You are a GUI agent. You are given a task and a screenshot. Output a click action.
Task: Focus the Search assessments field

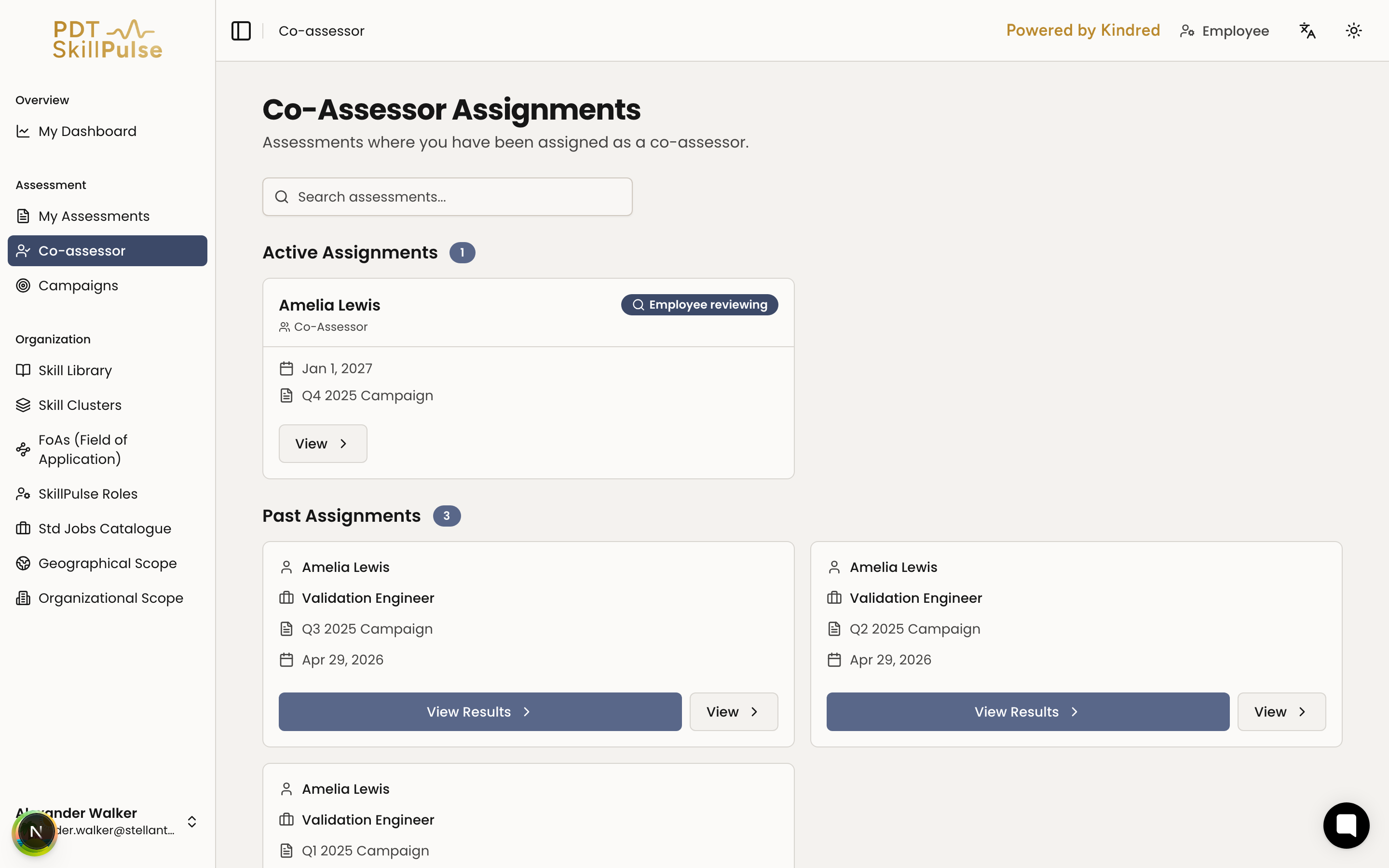coord(447,197)
